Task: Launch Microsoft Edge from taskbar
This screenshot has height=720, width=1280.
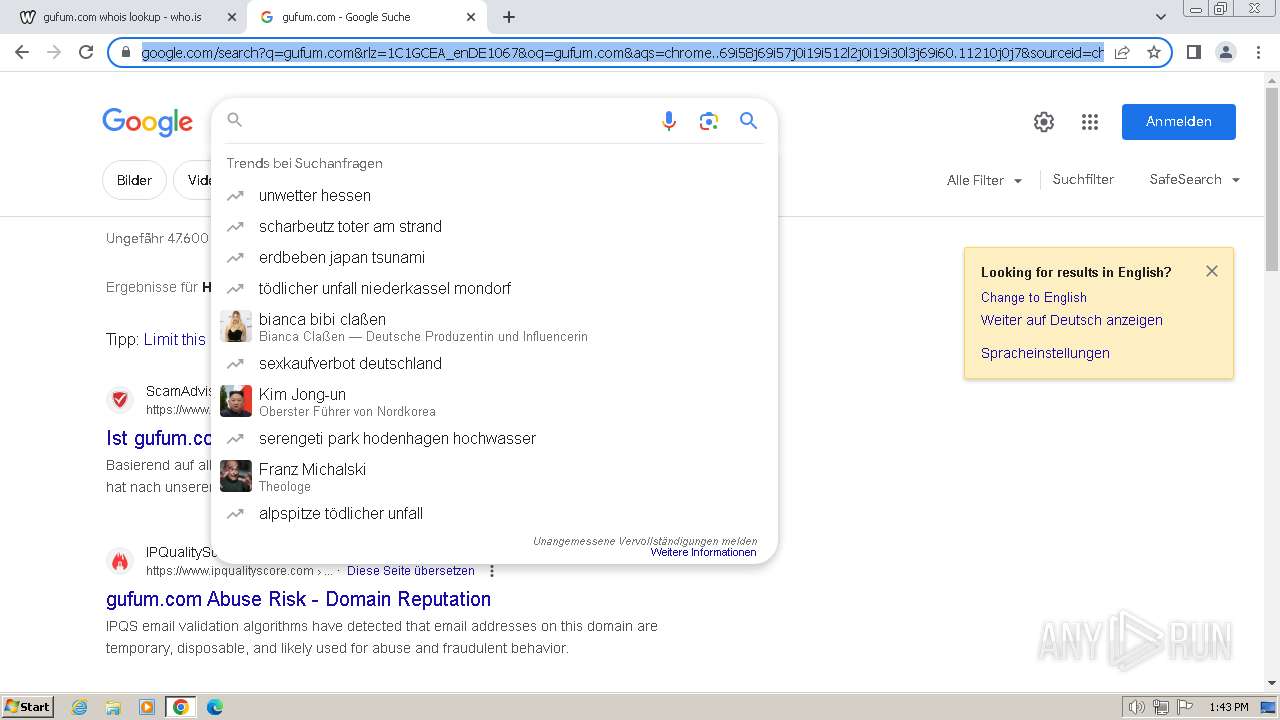Action: click(214, 707)
